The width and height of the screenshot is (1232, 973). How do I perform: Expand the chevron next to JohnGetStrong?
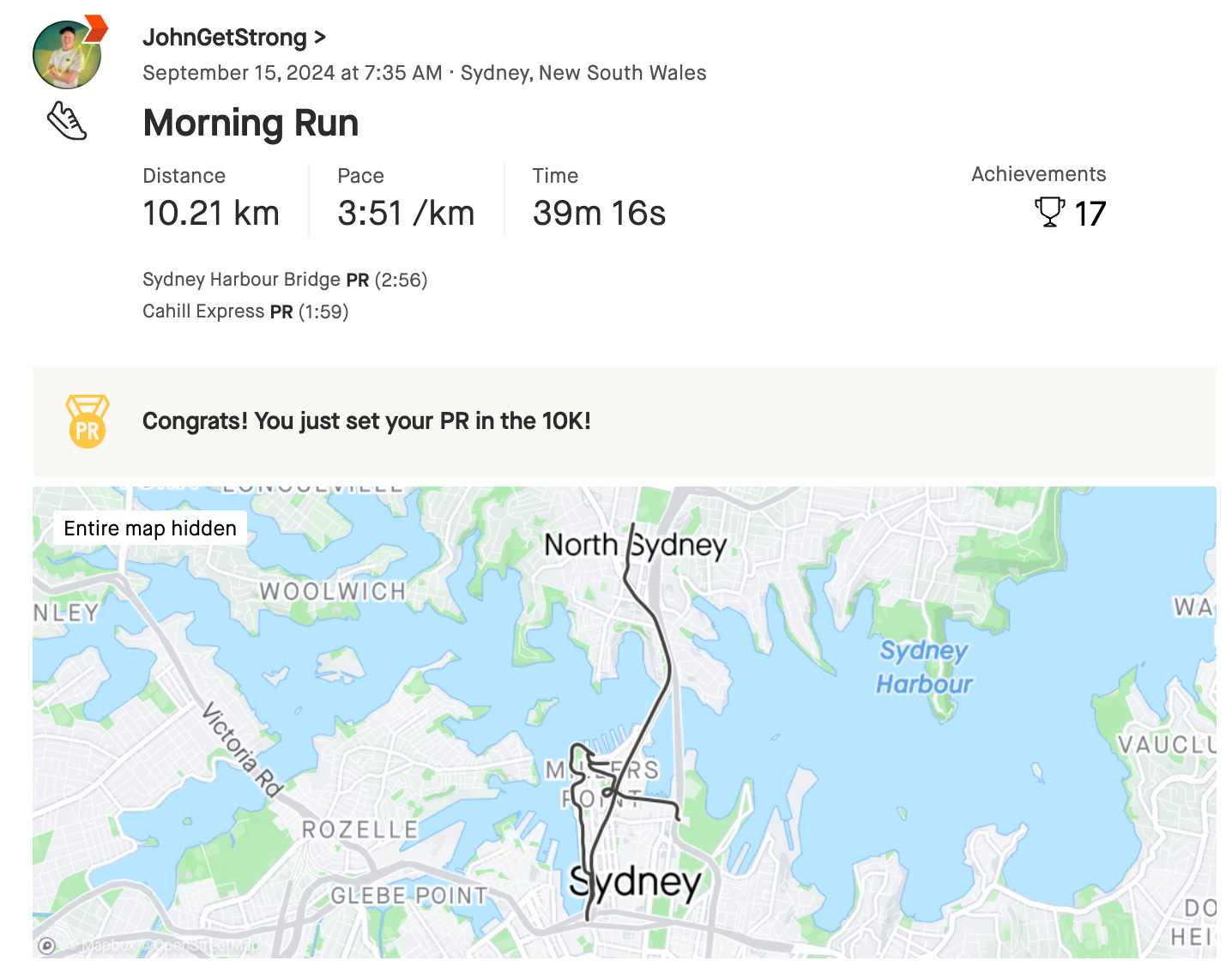[322, 38]
